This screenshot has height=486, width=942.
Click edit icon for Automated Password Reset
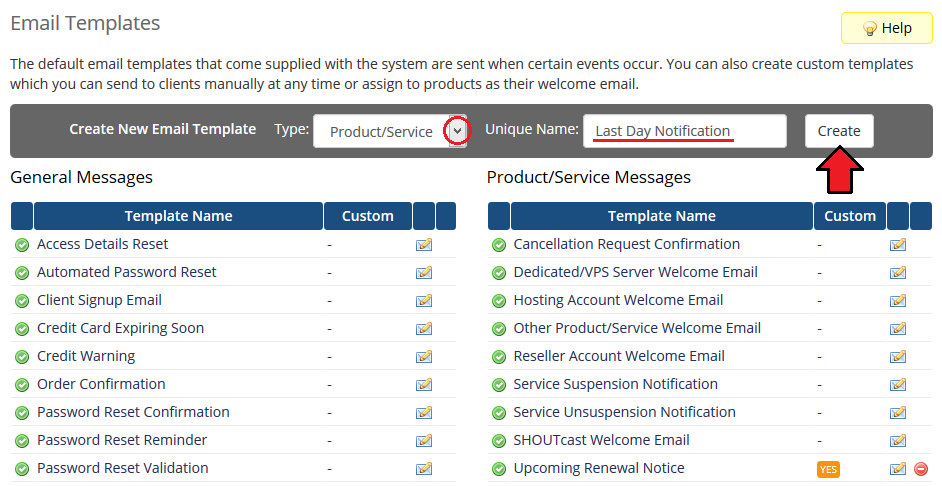(x=424, y=273)
